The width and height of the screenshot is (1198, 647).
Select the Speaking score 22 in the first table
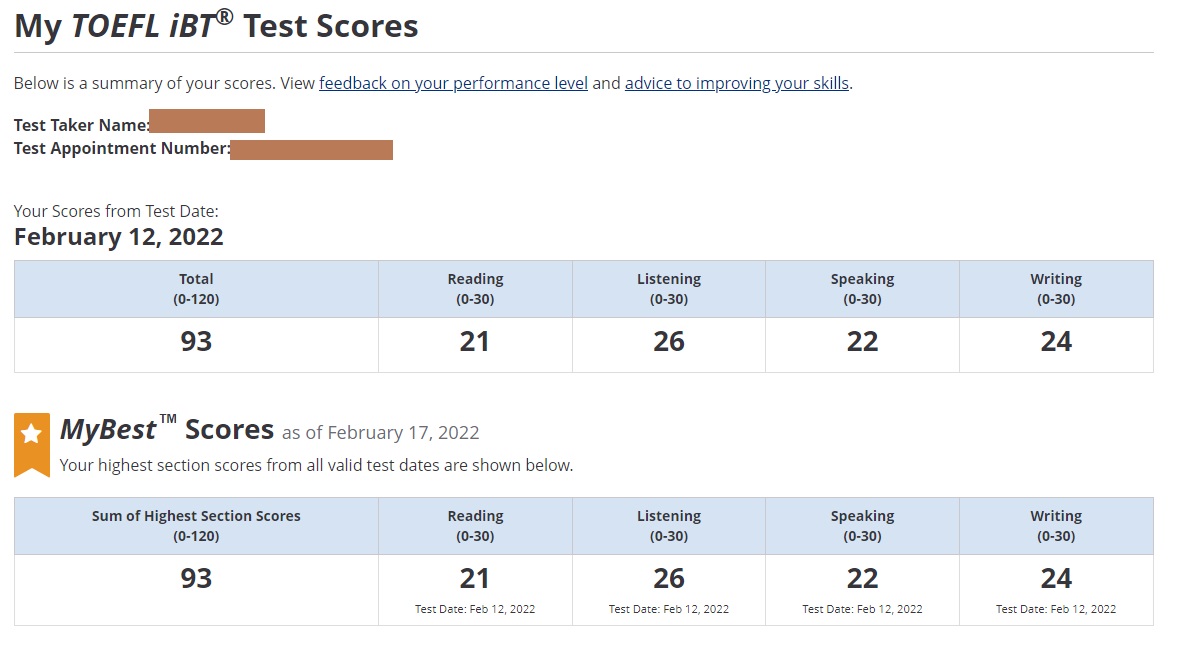862,342
